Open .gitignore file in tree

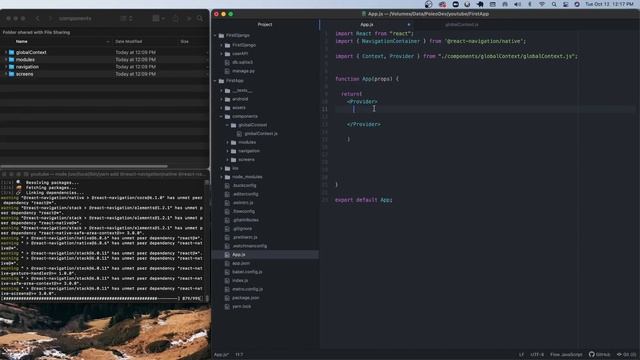pos(242,229)
